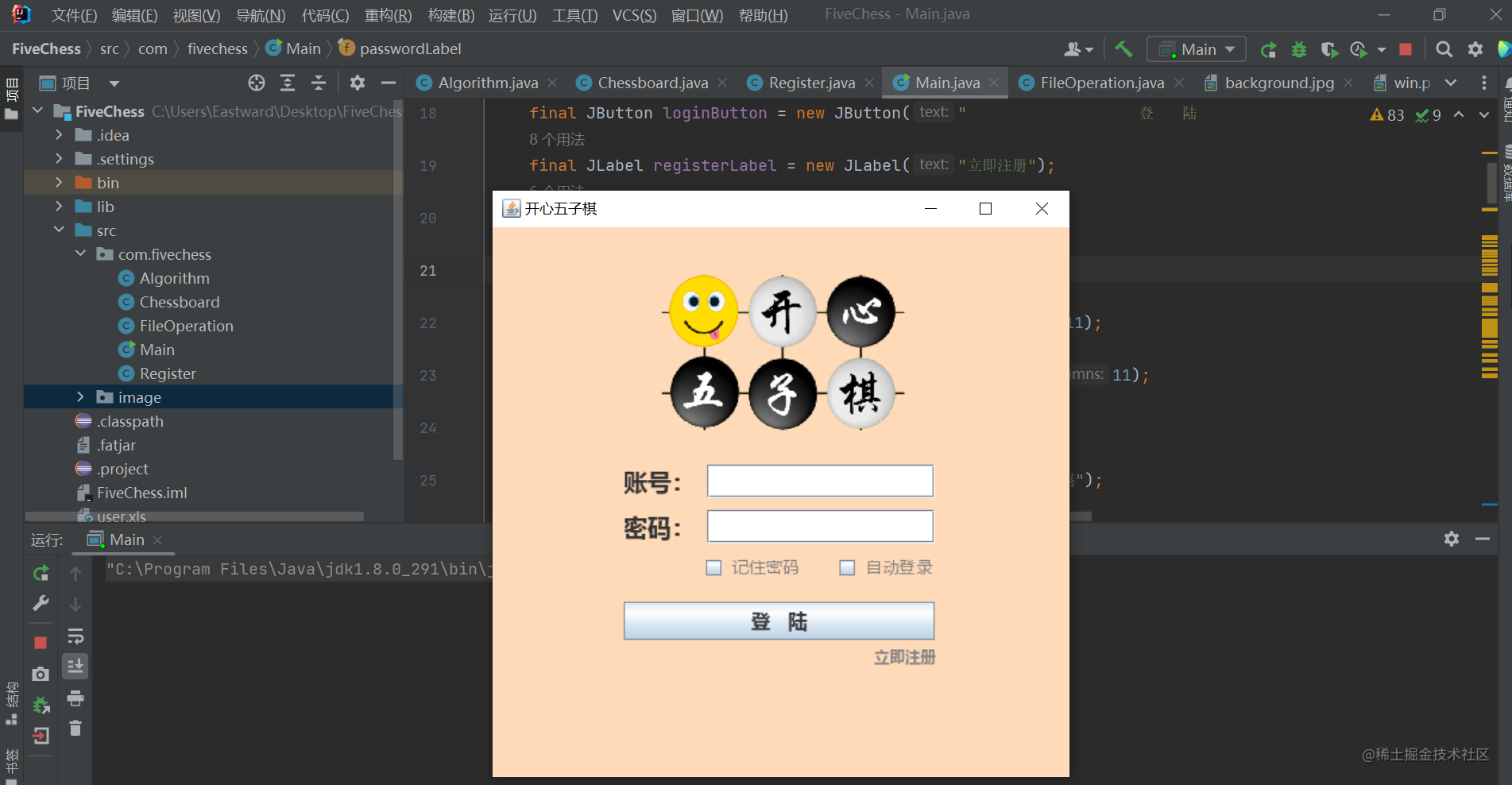Click the Up stack trace arrow
The height and width of the screenshot is (785, 1512).
pos(75,573)
